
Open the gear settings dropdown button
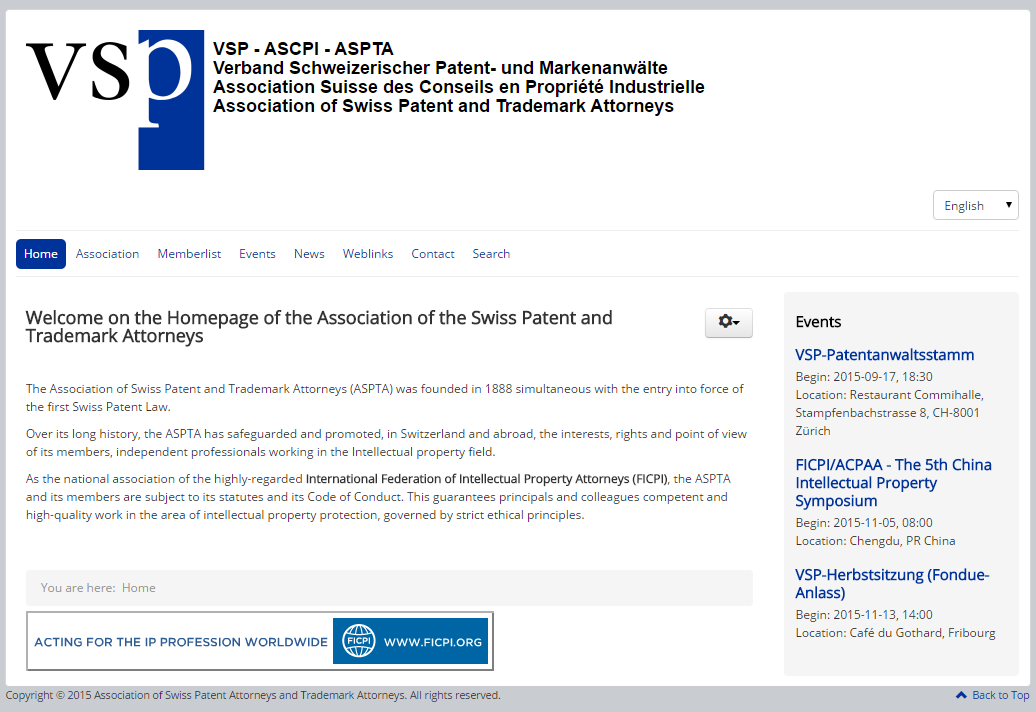[728, 322]
